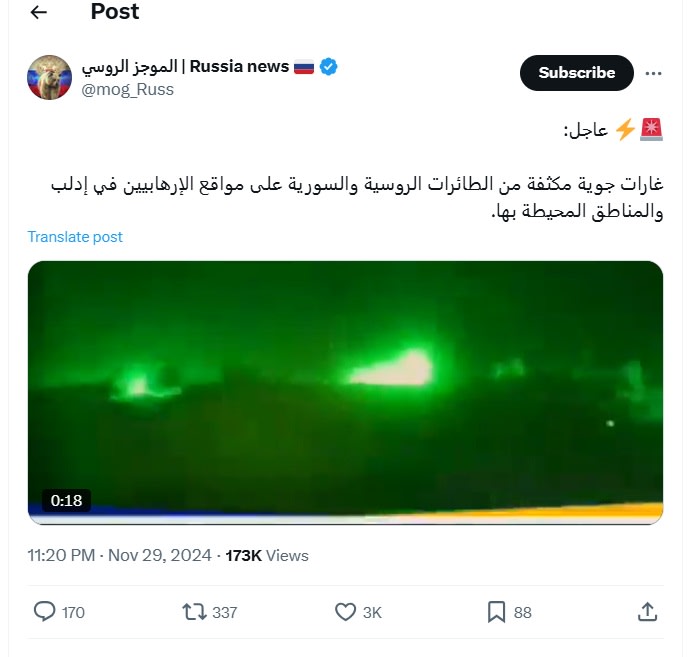The height and width of the screenshot is (657, 695).
Task: Go back using the left arrow
Action: point(39,12)
